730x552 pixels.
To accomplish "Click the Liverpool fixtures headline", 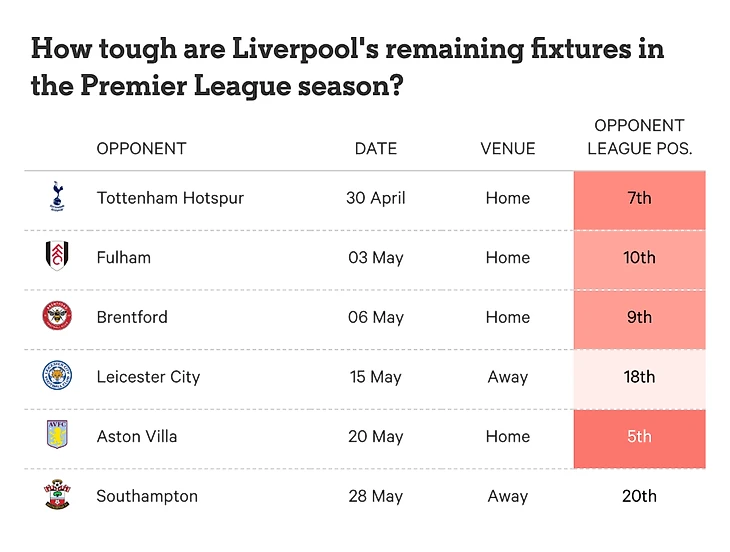I will coord(347,67).
